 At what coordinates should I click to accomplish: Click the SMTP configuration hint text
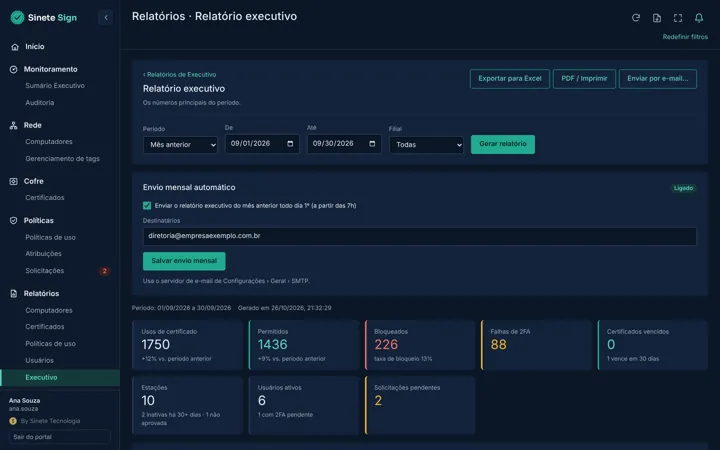[x=226, y=281]
